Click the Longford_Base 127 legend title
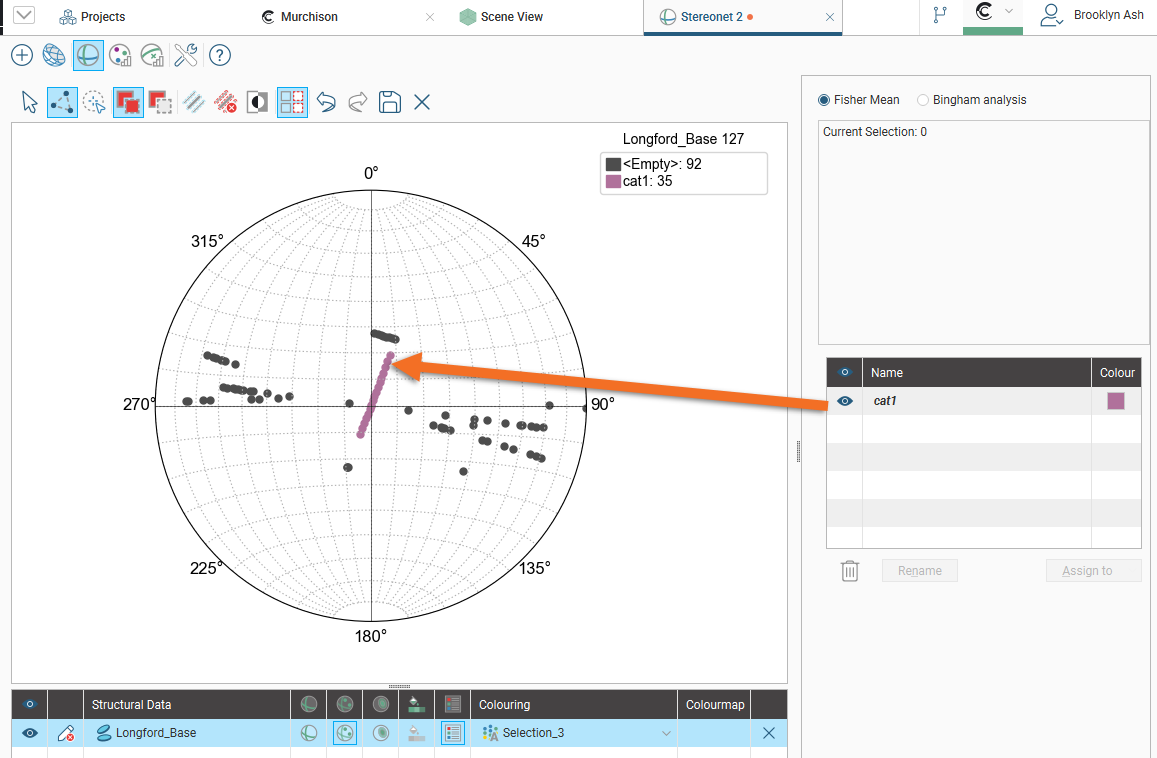 click(x=683, y=139)
